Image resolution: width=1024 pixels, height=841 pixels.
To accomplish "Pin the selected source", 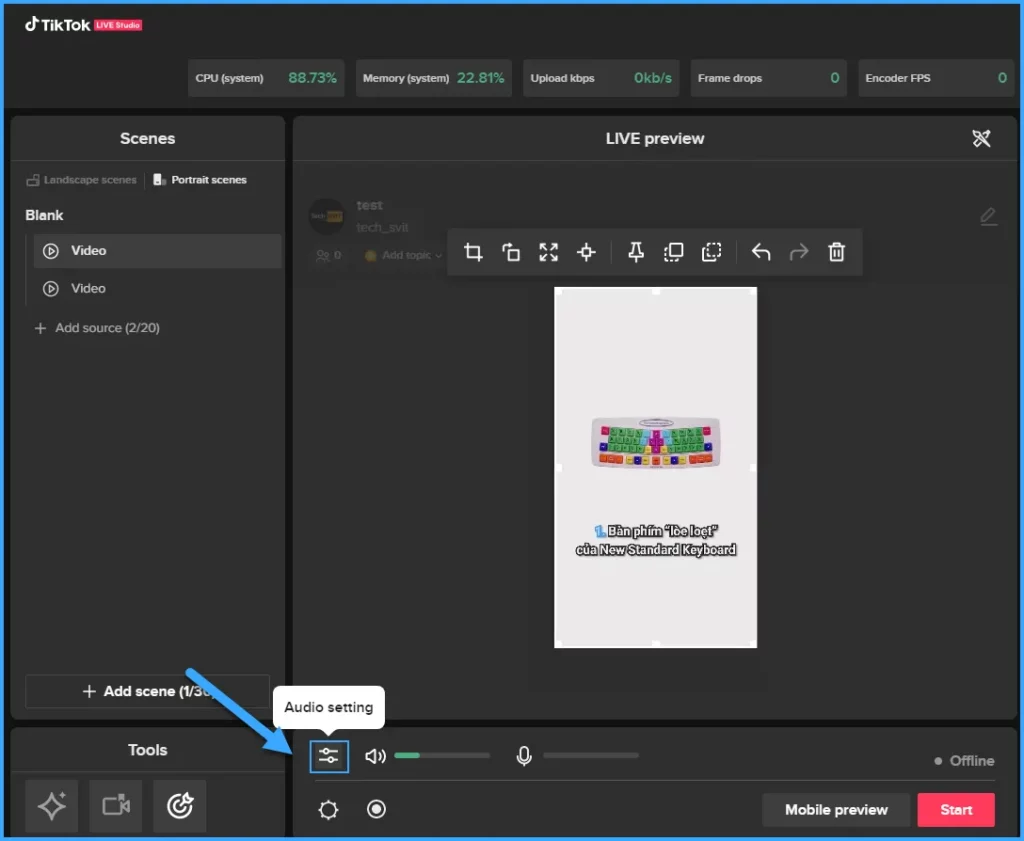I will [x=635, y=253].
